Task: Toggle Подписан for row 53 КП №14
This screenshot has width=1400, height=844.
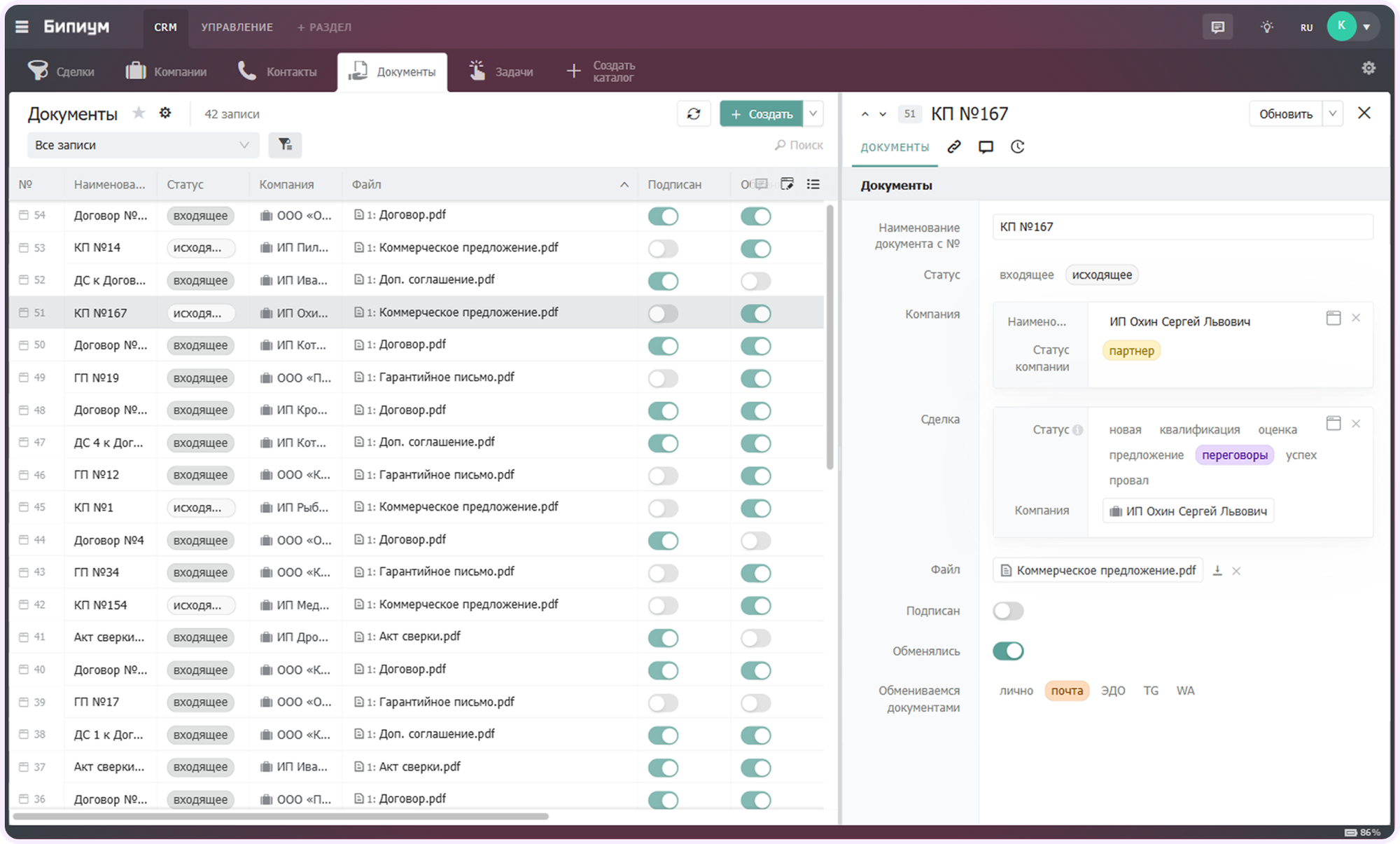Action: pyautogui.click(x=663, y=248)
